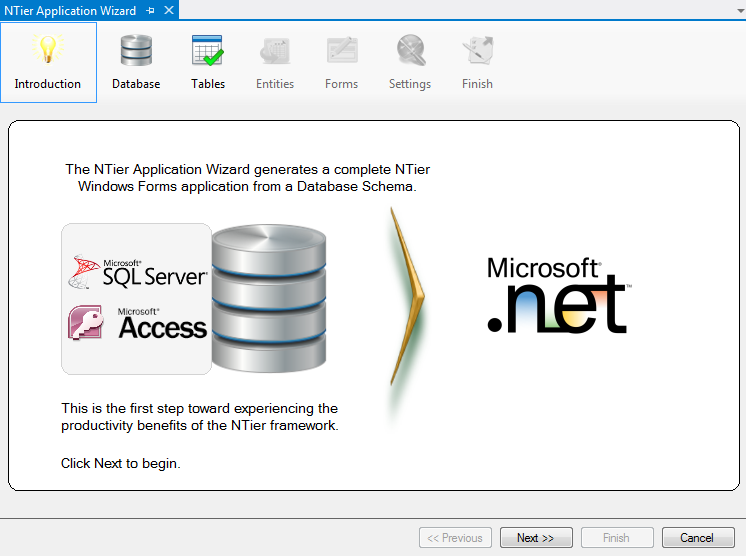This screenshot has width=746, height=556.
Task: Click the Introduction step label
Action: 48,84
